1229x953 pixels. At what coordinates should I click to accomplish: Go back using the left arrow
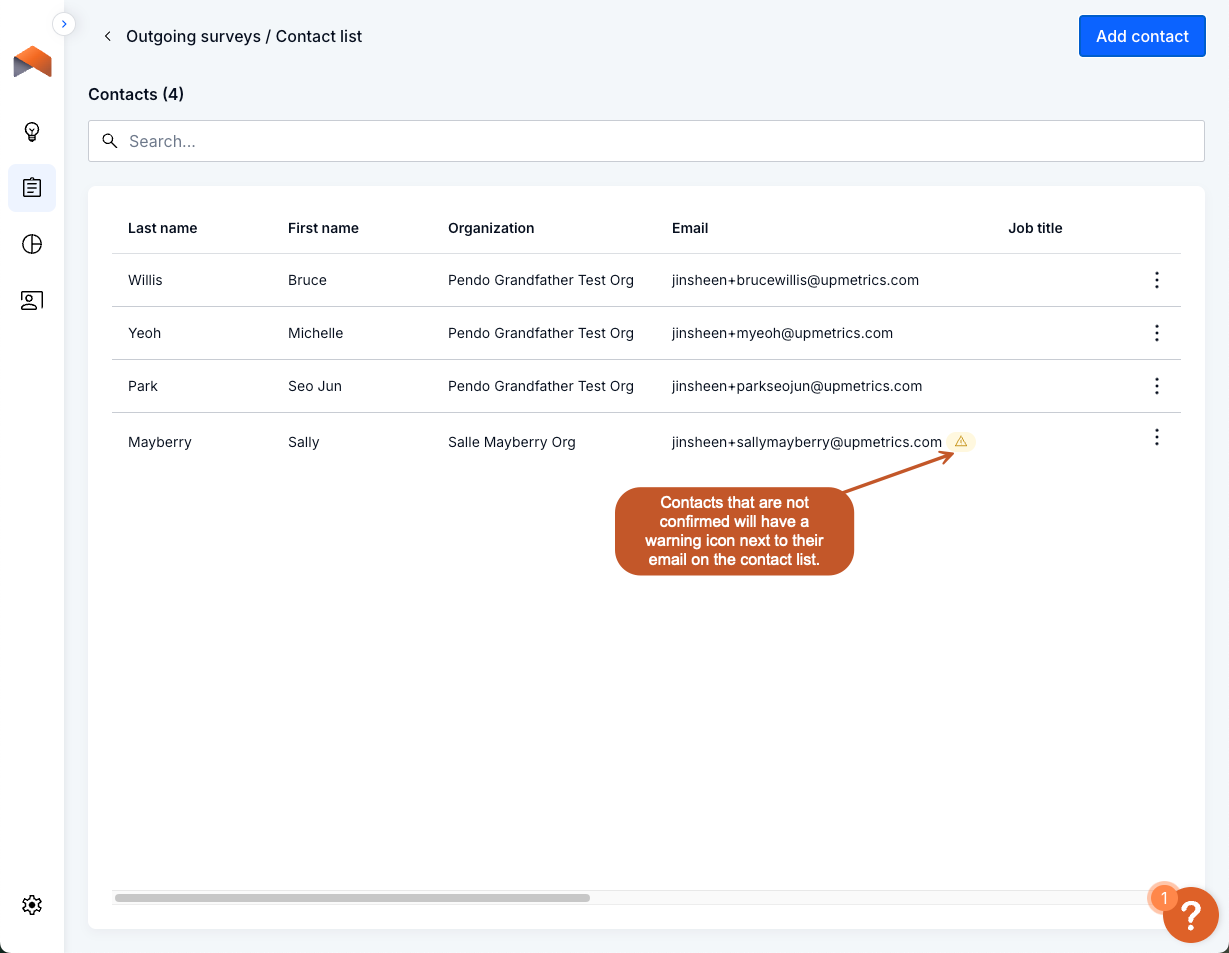(107, 36)
